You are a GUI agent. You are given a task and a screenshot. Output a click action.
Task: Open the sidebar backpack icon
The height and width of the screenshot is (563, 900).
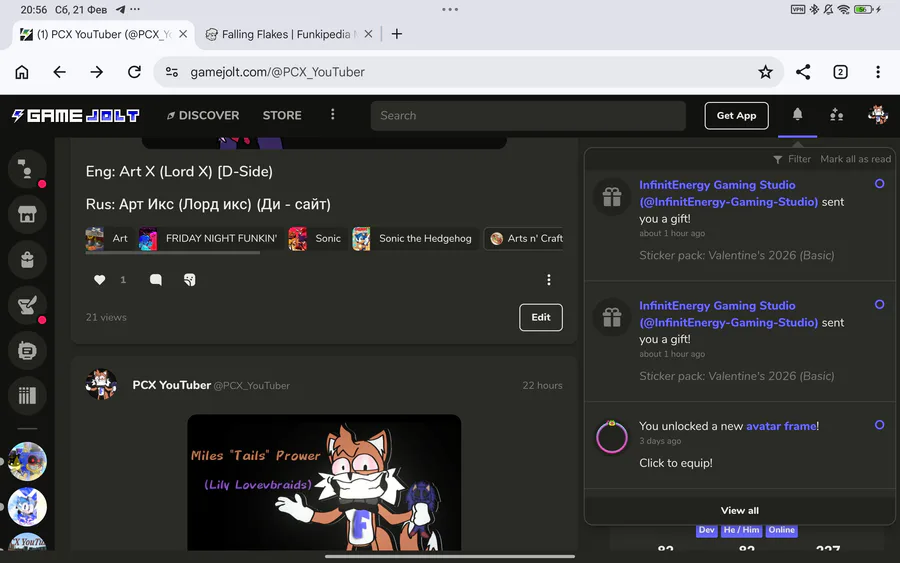pos(27,259)
